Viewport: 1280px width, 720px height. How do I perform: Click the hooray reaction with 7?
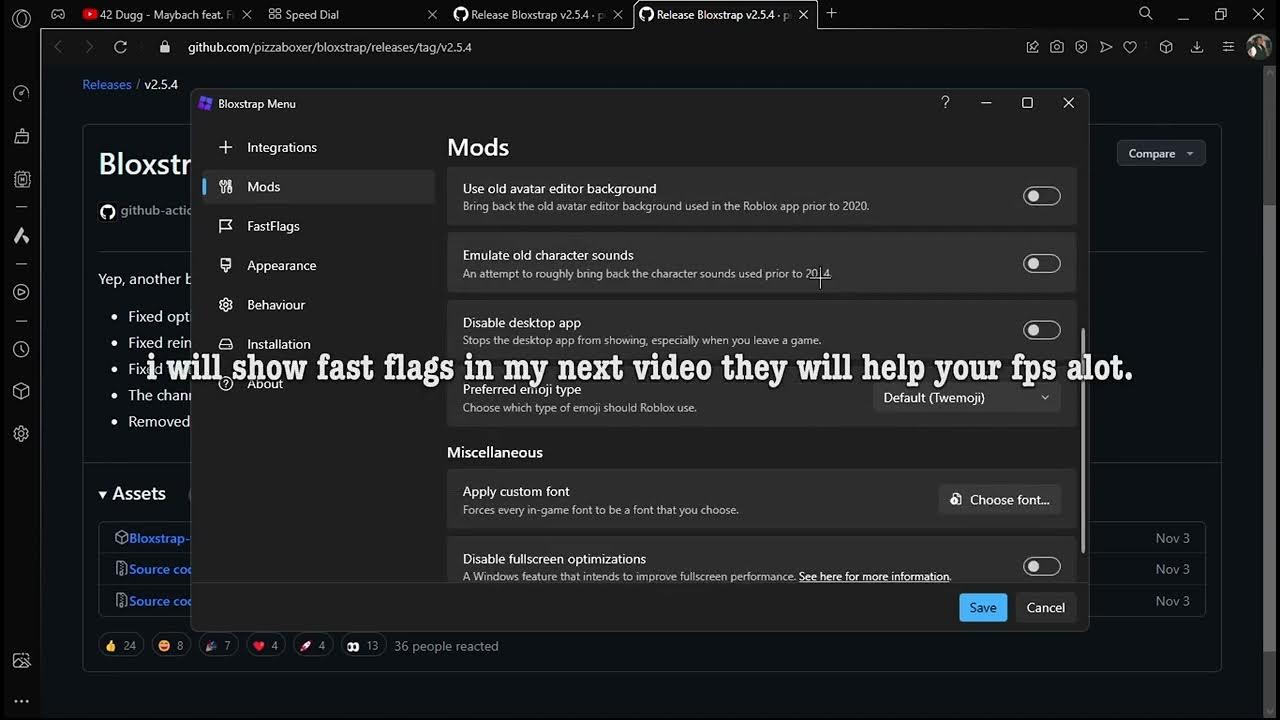point(217,646)
